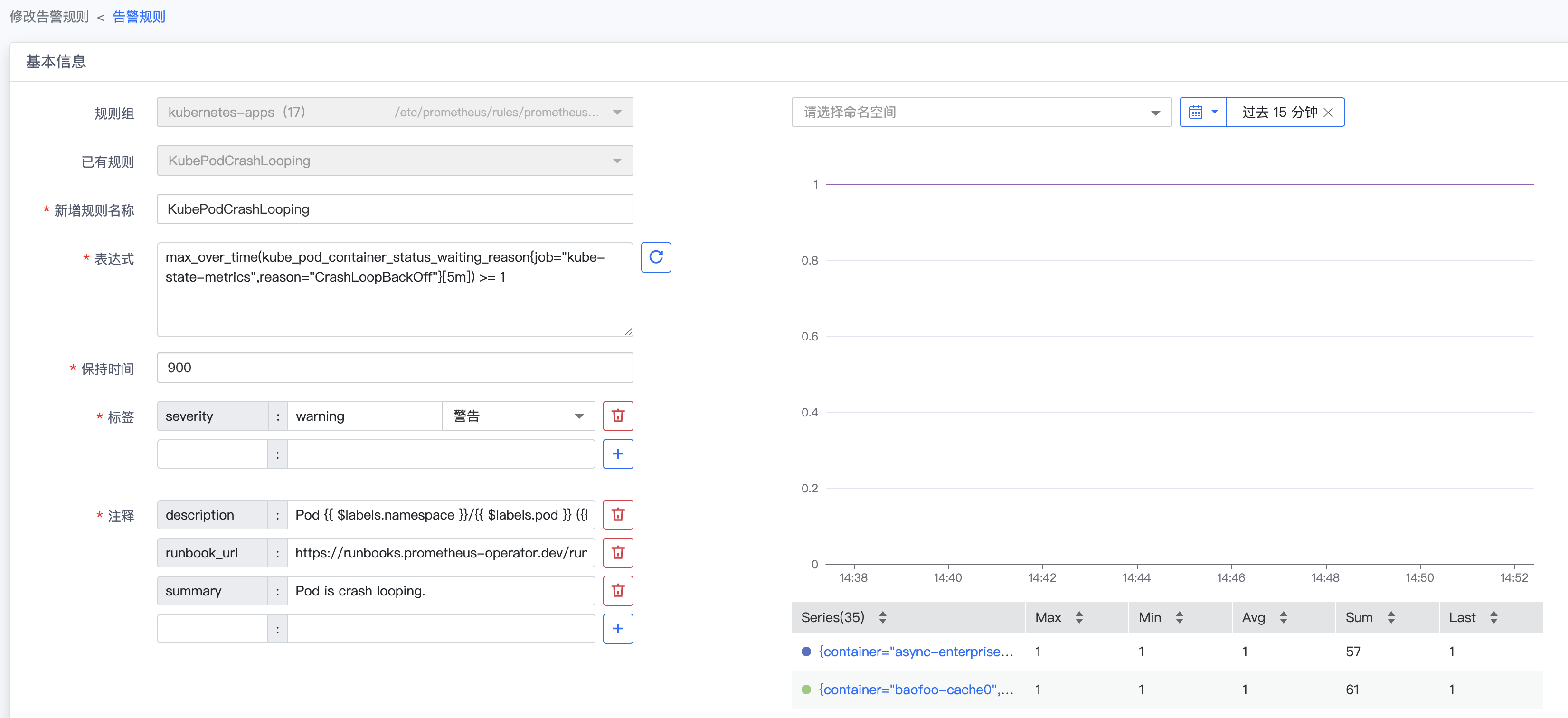Add a new annotation row

coord(618,629)
